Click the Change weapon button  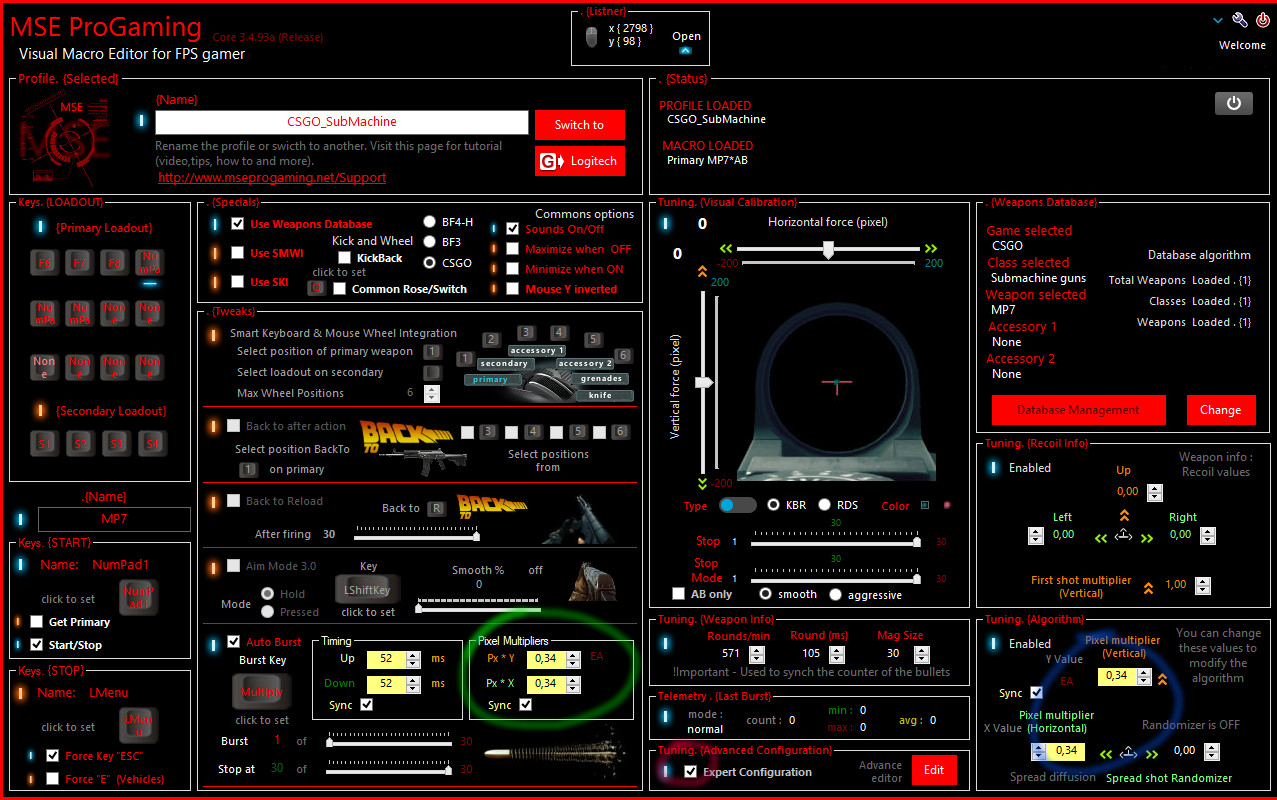(x=1220, y=410)
